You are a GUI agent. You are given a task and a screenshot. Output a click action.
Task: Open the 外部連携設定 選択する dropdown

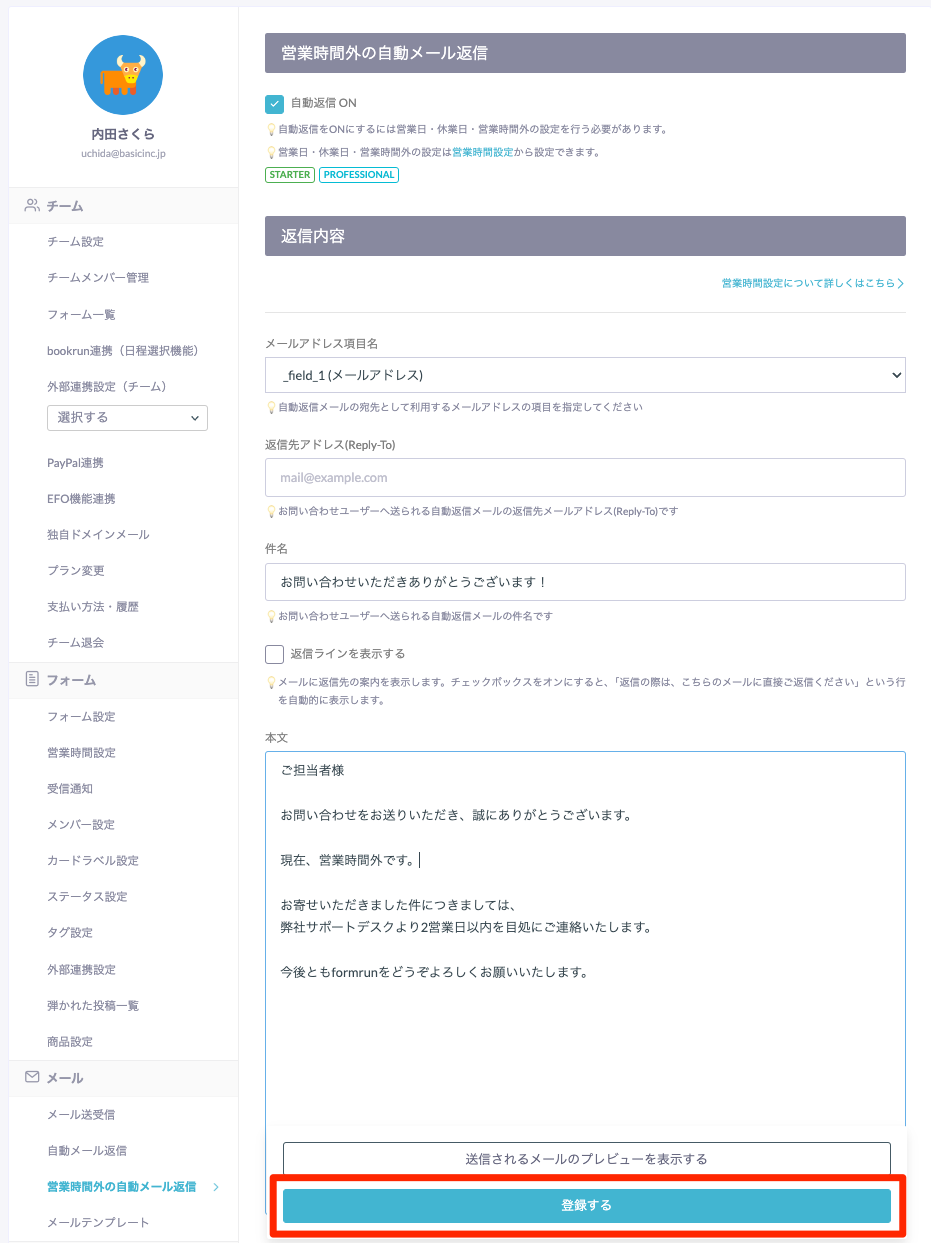click(x=127, y=417)
